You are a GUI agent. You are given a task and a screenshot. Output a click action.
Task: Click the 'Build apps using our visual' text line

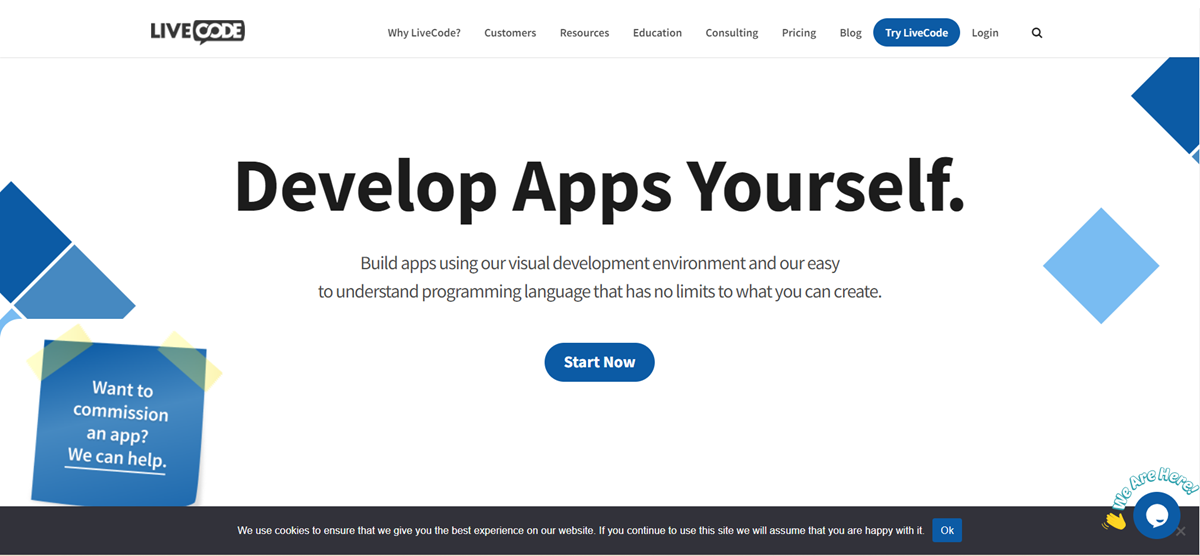click(600, 263)
